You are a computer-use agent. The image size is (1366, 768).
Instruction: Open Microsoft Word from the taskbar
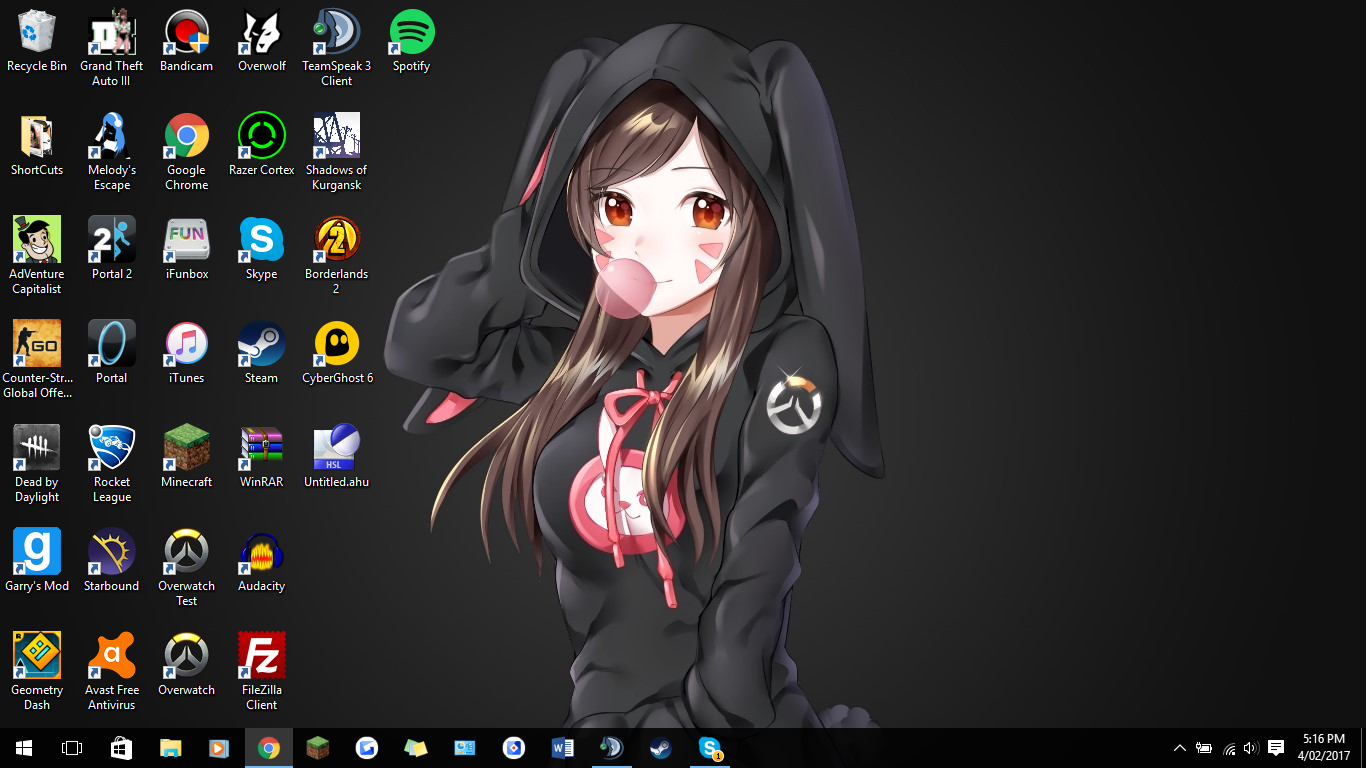(562, 748)
